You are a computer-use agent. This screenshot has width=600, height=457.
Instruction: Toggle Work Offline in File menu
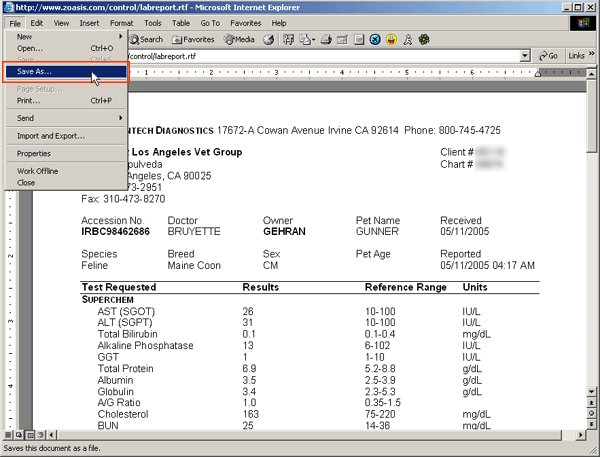tap(67, 171)
